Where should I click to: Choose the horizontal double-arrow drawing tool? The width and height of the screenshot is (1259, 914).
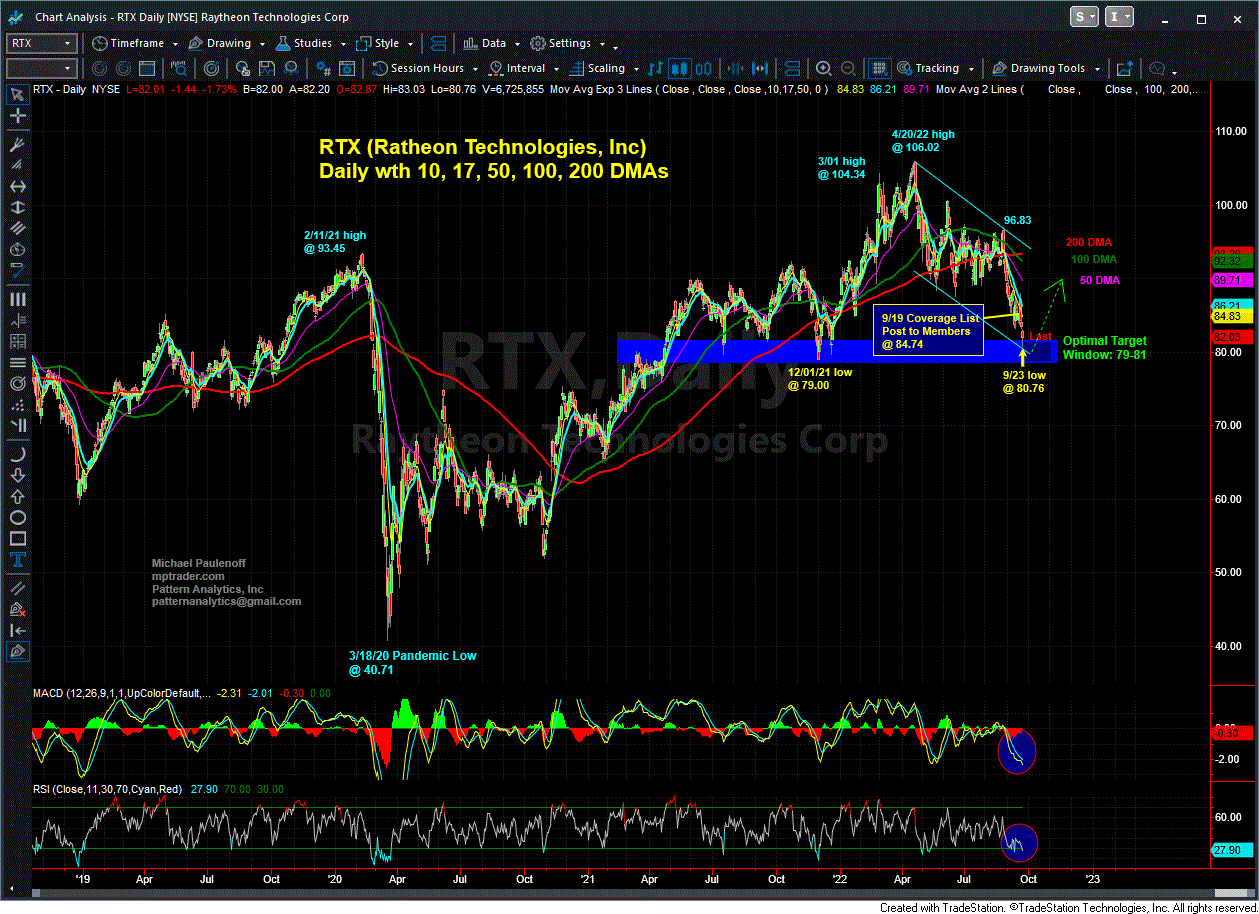point(17,187)
